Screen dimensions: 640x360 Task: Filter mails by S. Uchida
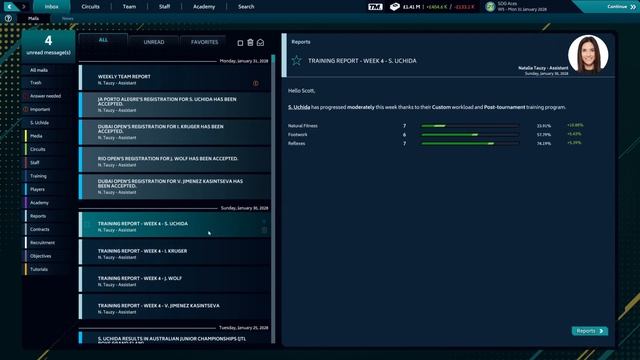tap(49, 123)
